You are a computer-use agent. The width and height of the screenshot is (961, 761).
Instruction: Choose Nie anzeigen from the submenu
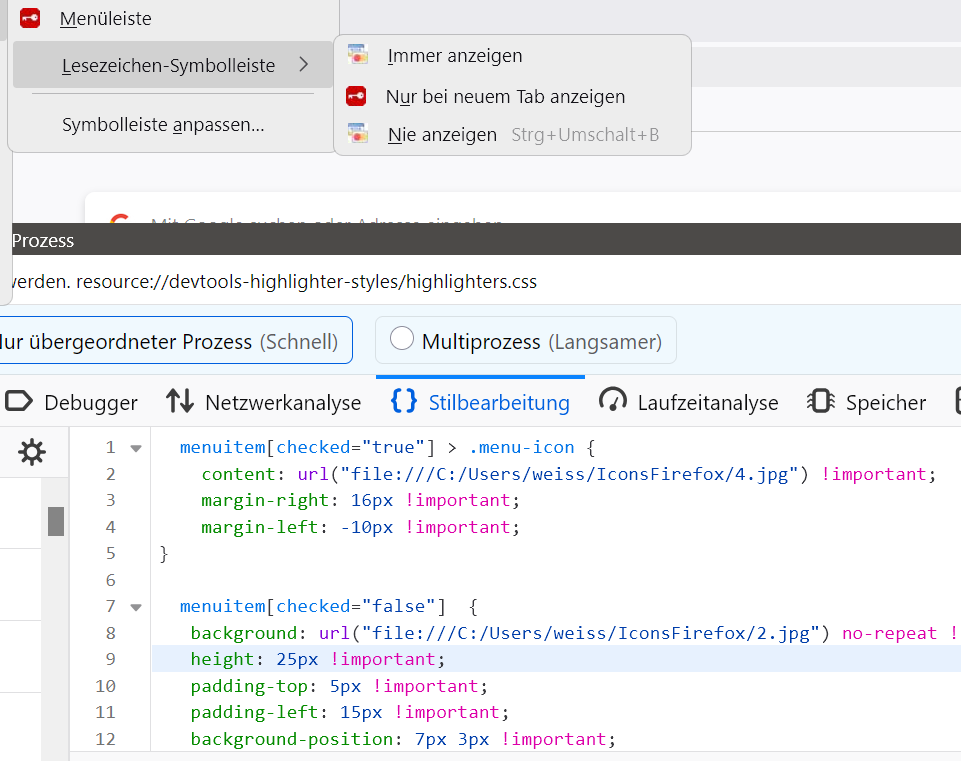pyautogui.click(x=442, y=135)
